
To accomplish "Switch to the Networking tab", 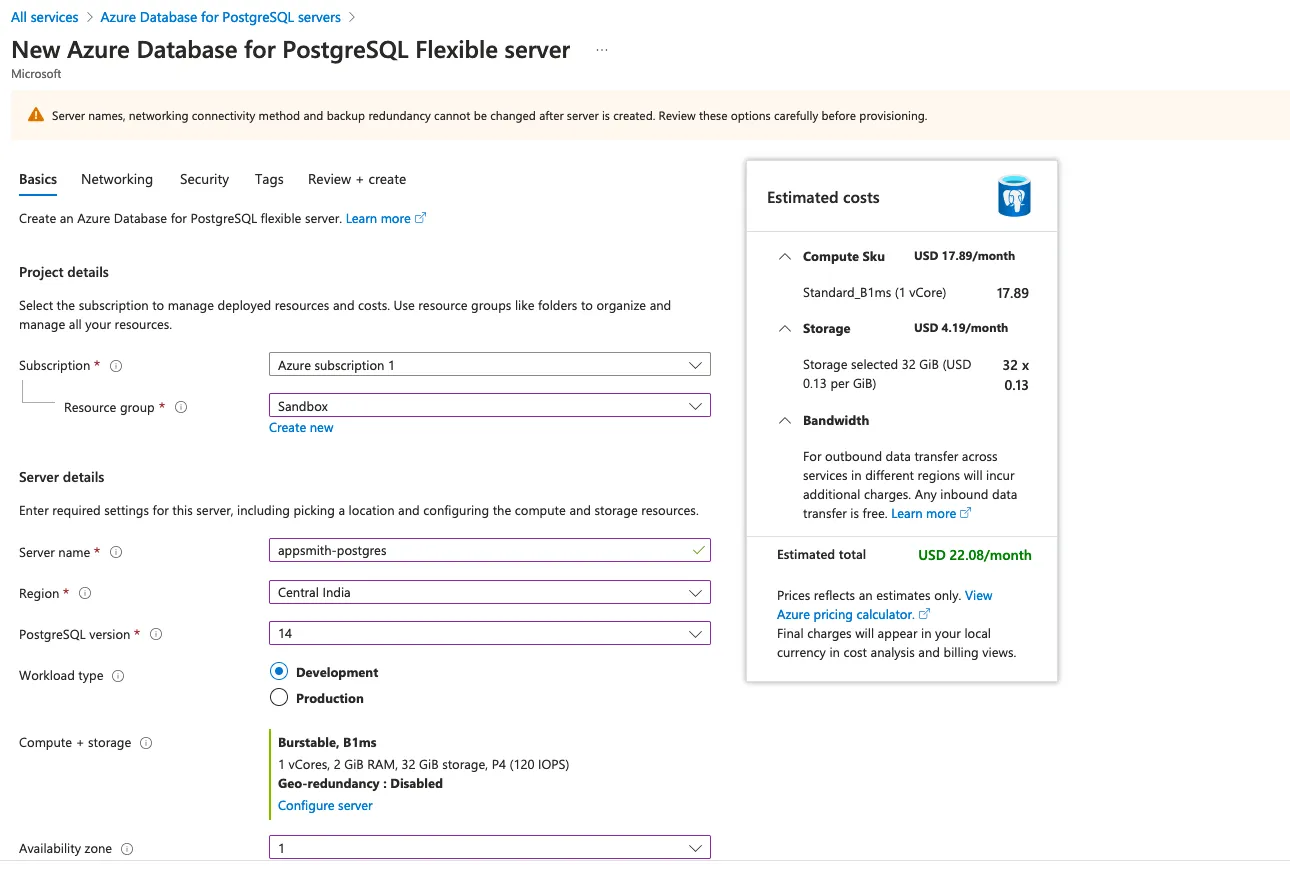I will click(x=117, y=179).
